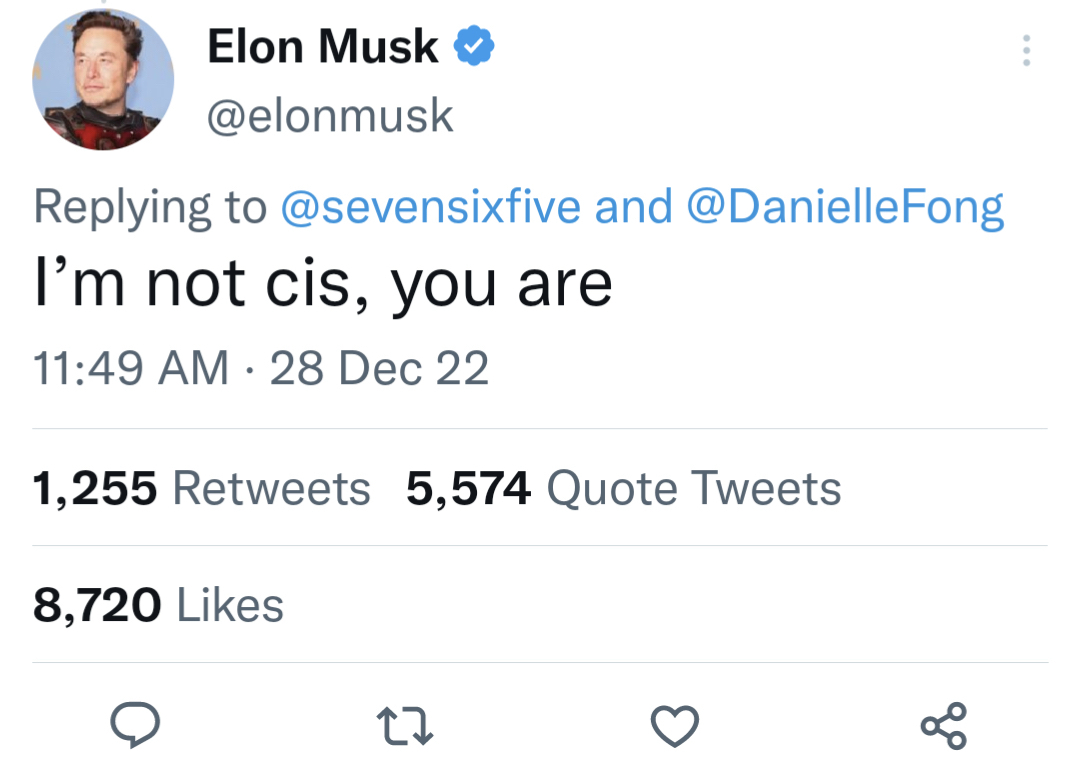Viewport: 1080px width, 778px height.
Task: Click the blue verified checkmark badge
Action: click(475, 47)
